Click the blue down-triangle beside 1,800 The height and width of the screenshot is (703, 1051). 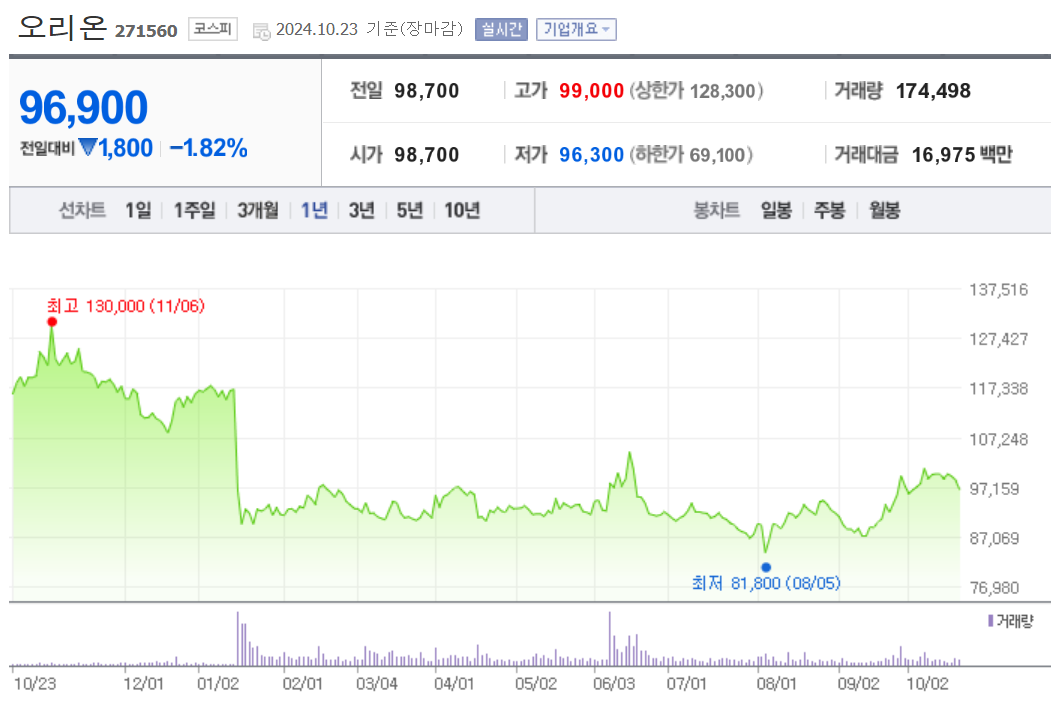(x=88, y=147)
